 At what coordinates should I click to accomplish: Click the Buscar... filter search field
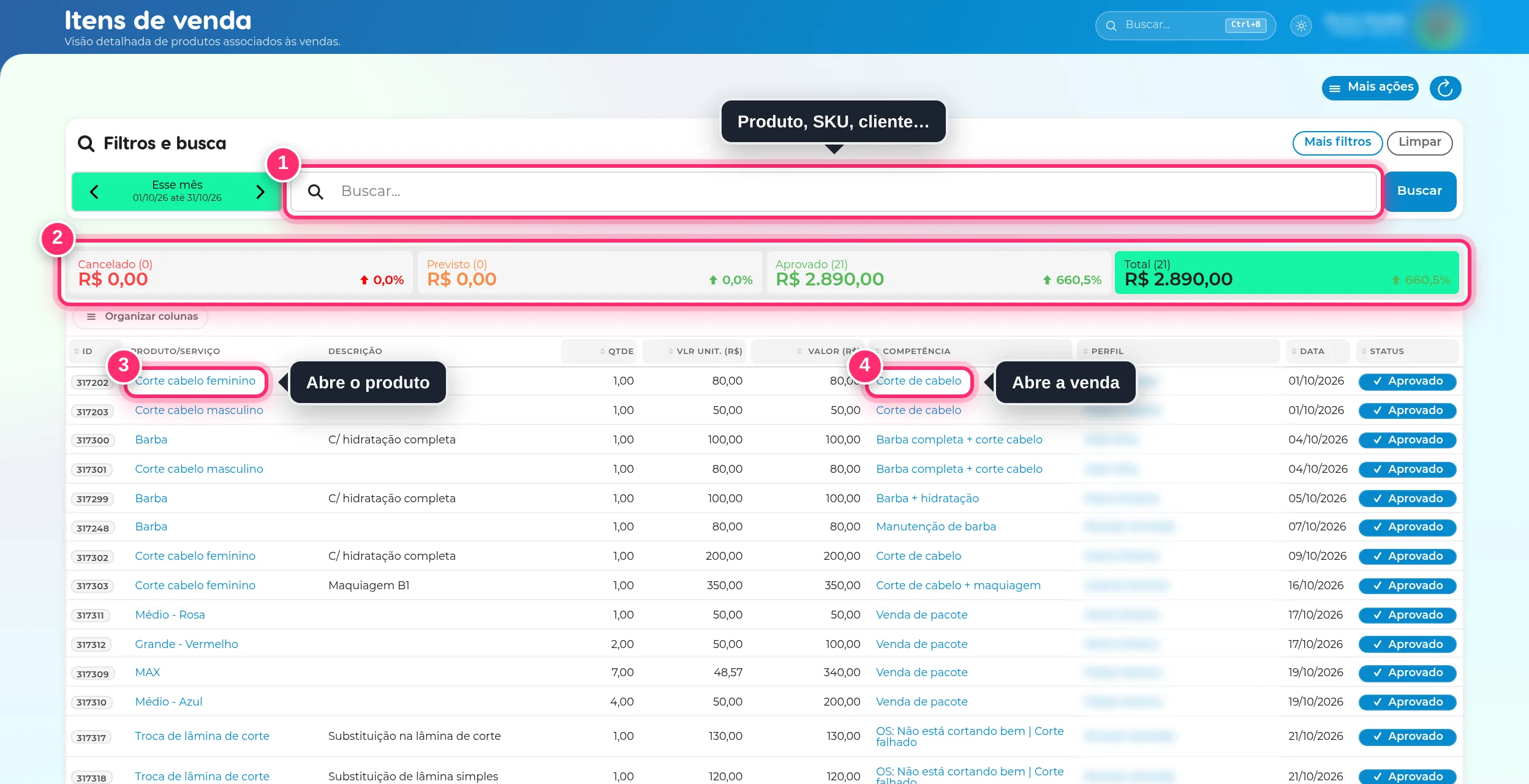pyautogui.click(x=833, y=192)
